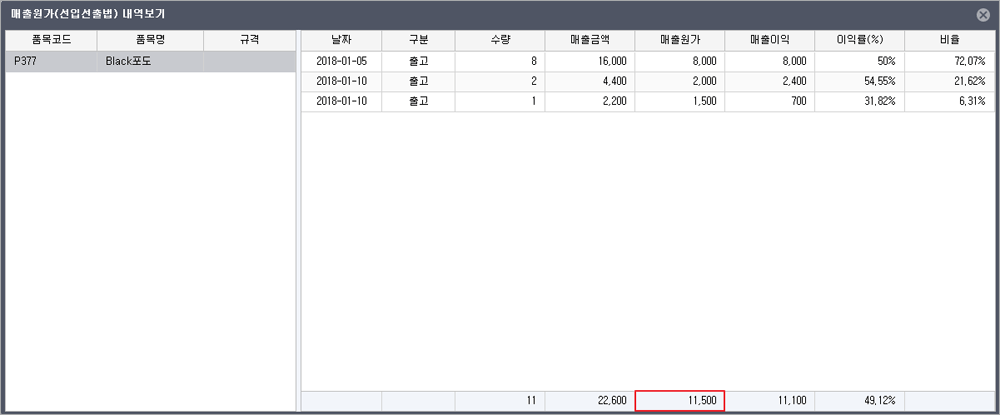Click the 규격 column header

point(248,40)
